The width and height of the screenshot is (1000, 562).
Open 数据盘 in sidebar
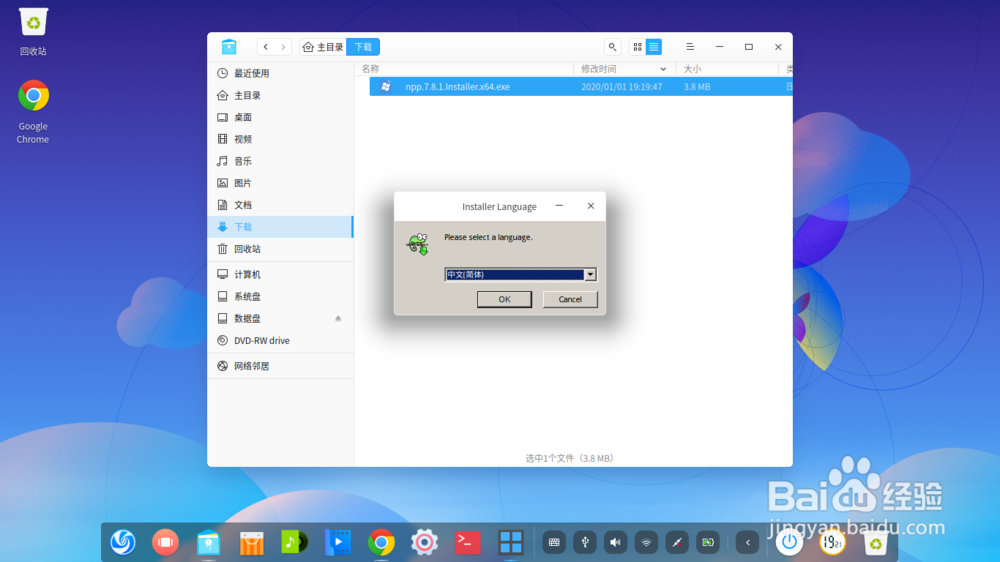pos(281,318)
